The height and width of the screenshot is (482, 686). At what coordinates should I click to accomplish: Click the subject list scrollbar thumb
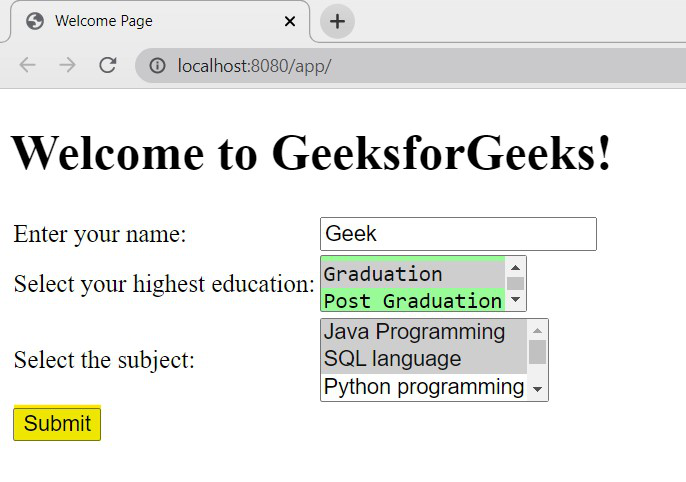pyautogui.click(x=537, y=352)
